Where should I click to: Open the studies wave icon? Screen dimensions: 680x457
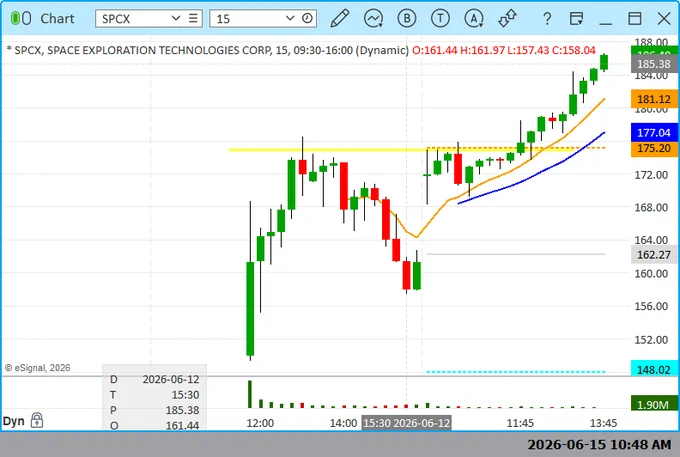pos(373,19)
